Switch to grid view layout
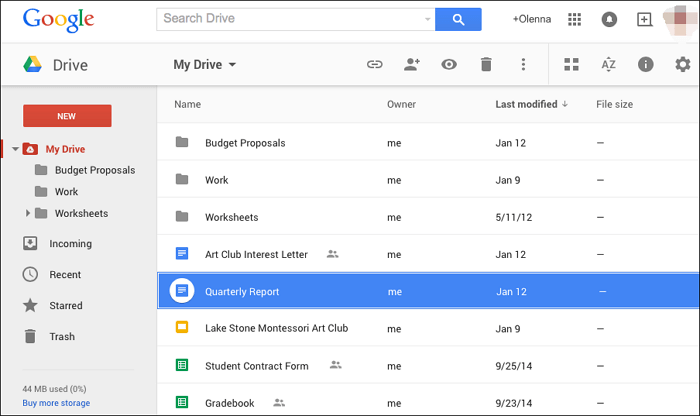This screenshot has height=416, width=700. (571, 65)
